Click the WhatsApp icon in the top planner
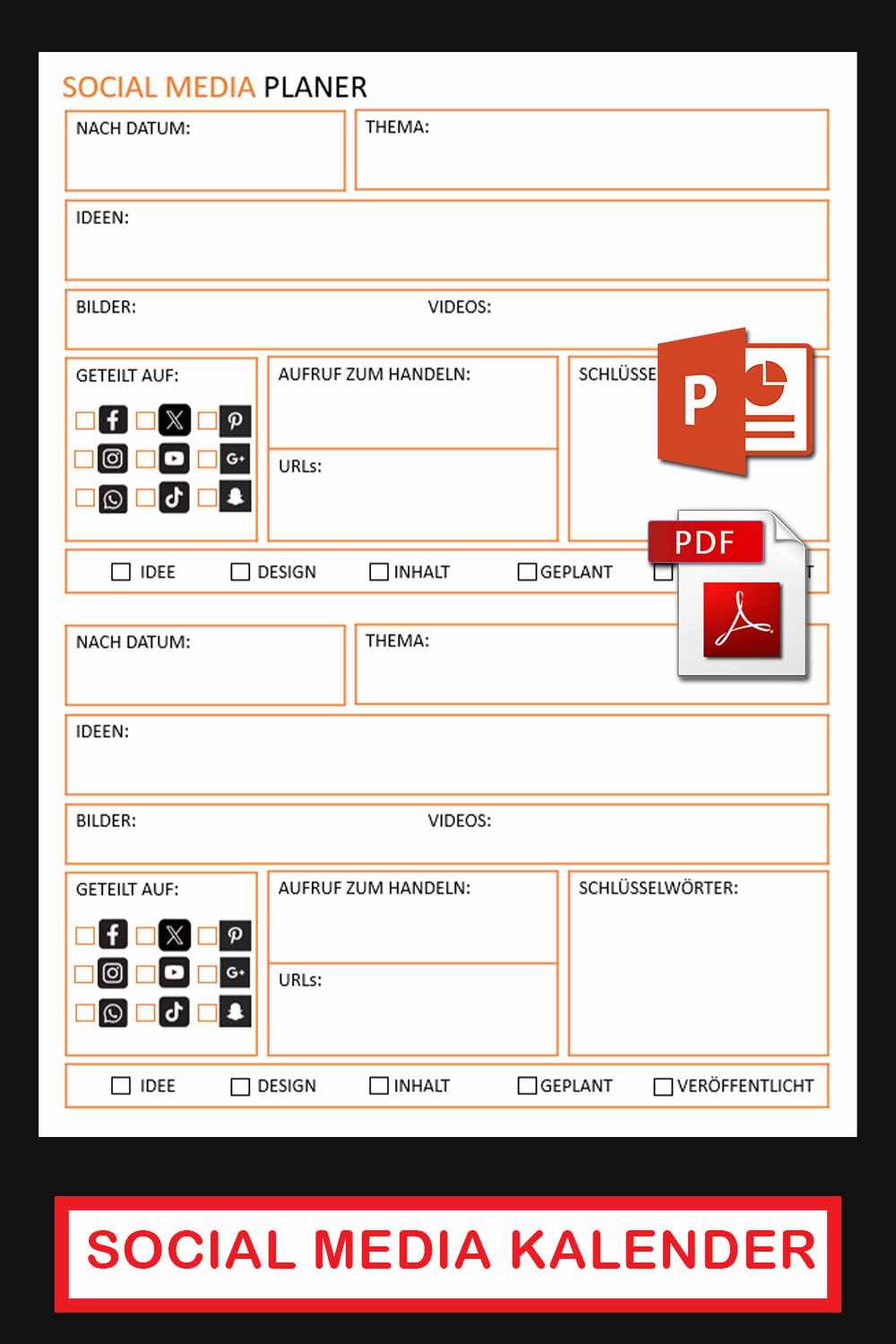The height and width of the screenshot is (1344, 896). 113,497
